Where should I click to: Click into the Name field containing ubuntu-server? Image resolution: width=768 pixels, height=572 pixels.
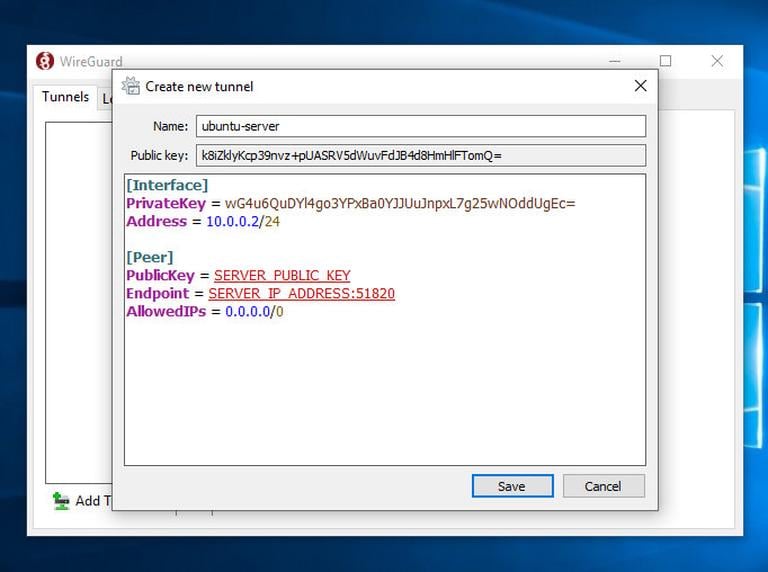click(x=421, y=126)
